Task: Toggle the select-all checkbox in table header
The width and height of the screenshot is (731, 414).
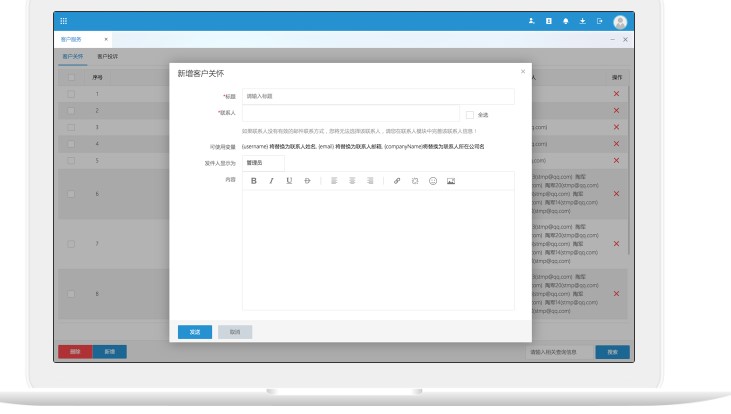Action: [x=71, y=77]
